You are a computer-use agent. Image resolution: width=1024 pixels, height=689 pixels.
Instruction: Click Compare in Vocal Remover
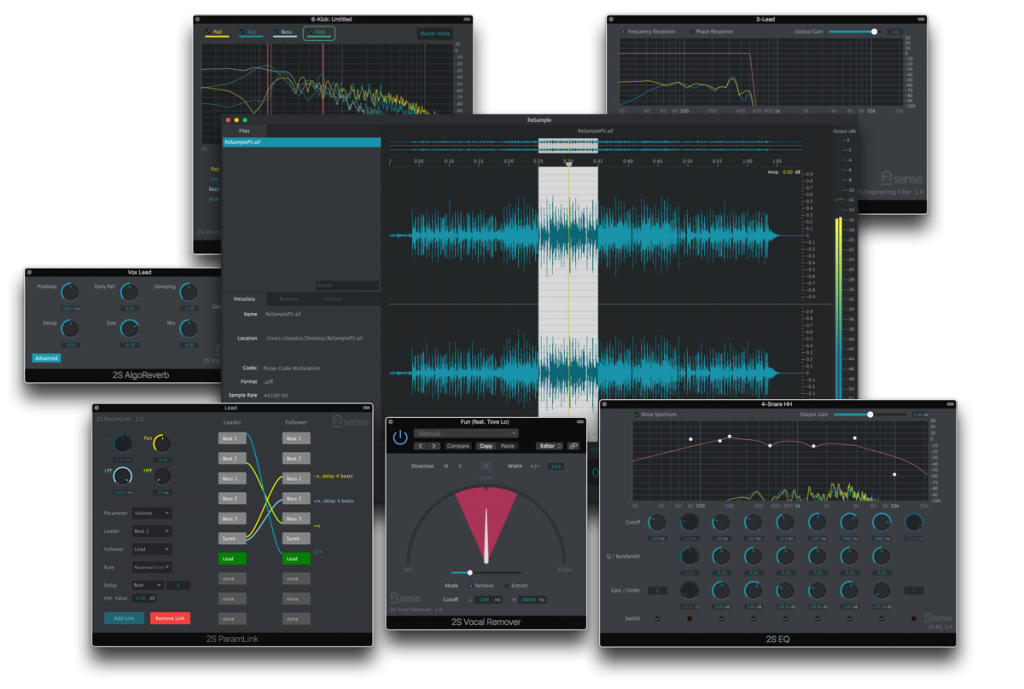[458, 446]
